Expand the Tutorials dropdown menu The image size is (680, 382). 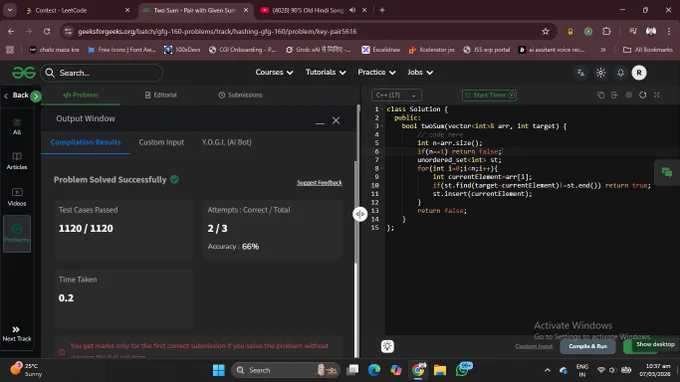click(x=325, y=72)
